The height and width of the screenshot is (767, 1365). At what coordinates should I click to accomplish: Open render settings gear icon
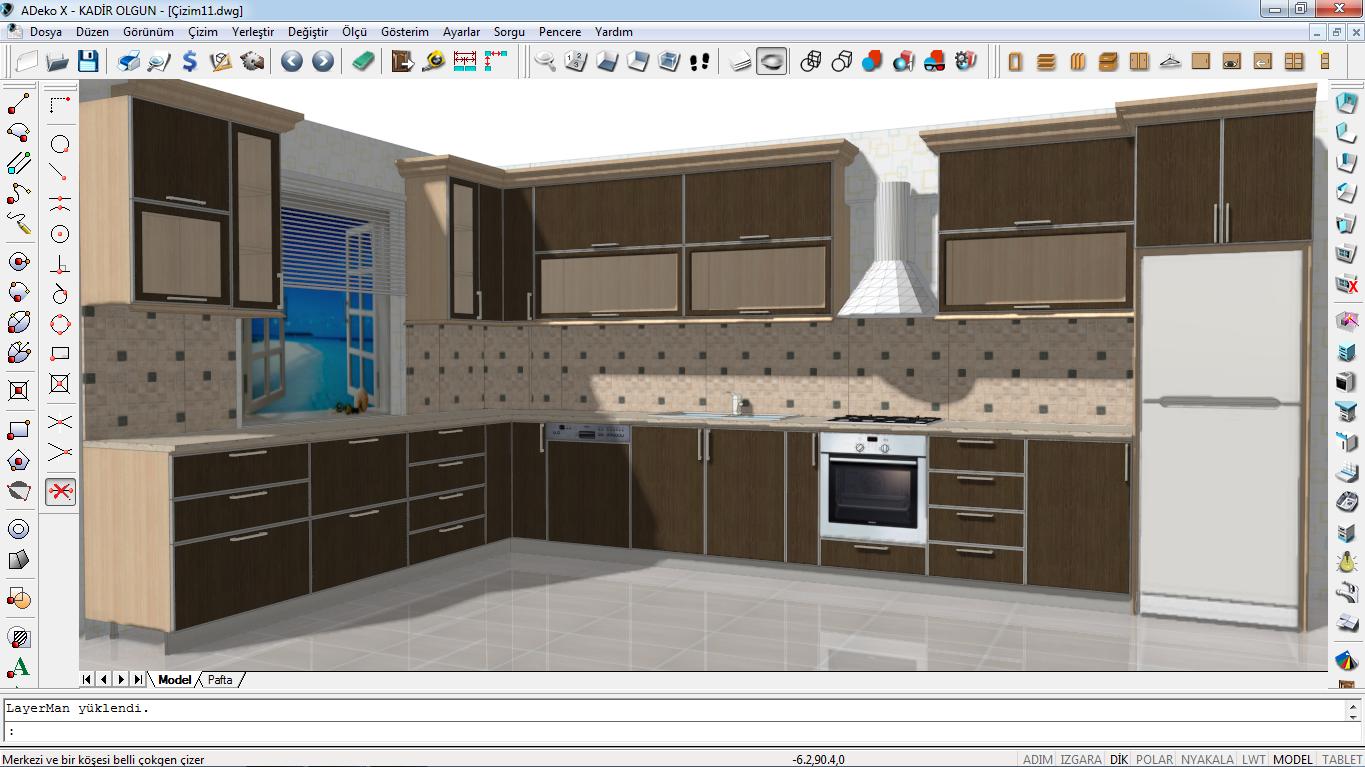pyautogui.click(x=965, y=62)
